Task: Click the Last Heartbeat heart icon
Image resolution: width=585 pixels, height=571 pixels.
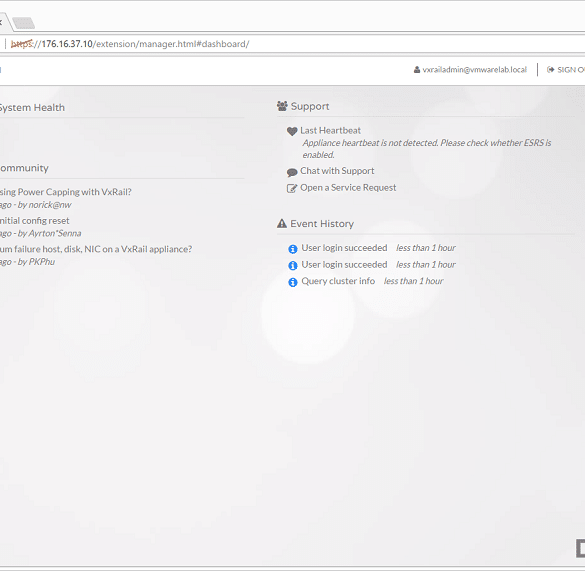Action: 292,131
